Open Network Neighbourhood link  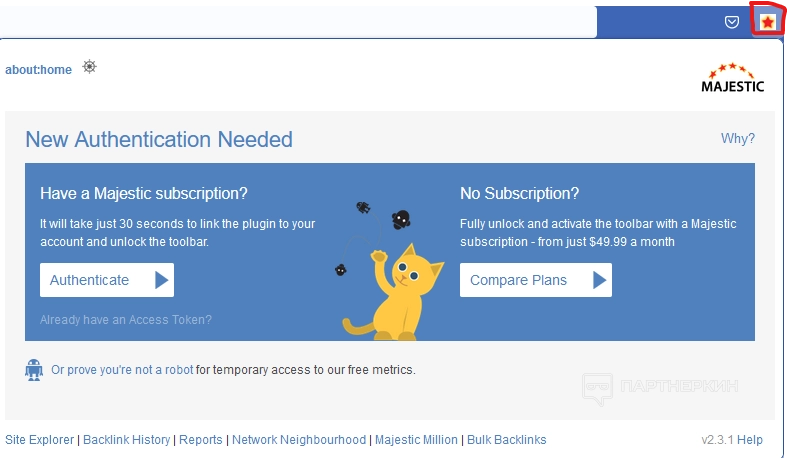(299, 439)
